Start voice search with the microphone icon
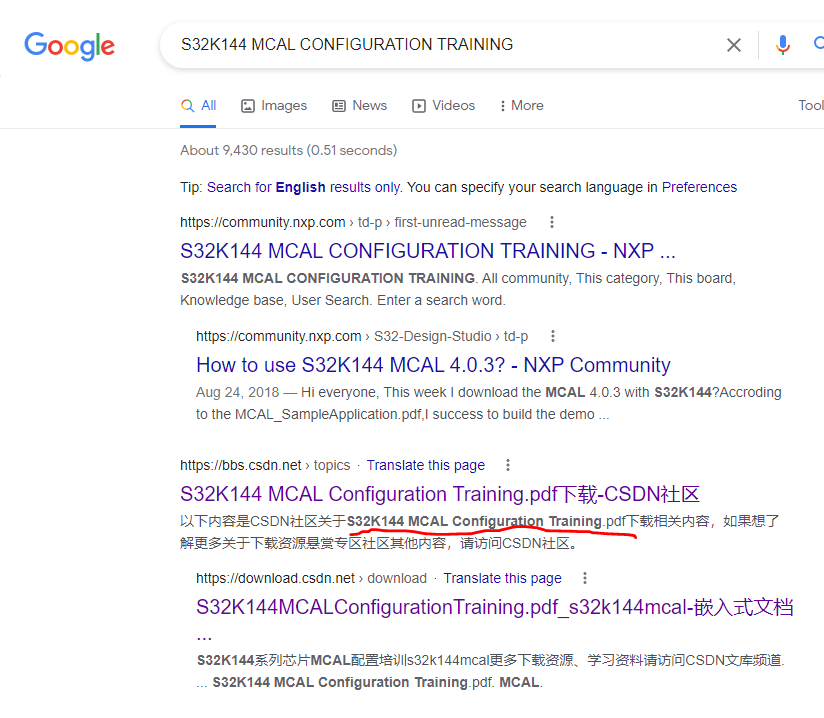The width and height of the screenshot is (824, 718). [782, 45]
